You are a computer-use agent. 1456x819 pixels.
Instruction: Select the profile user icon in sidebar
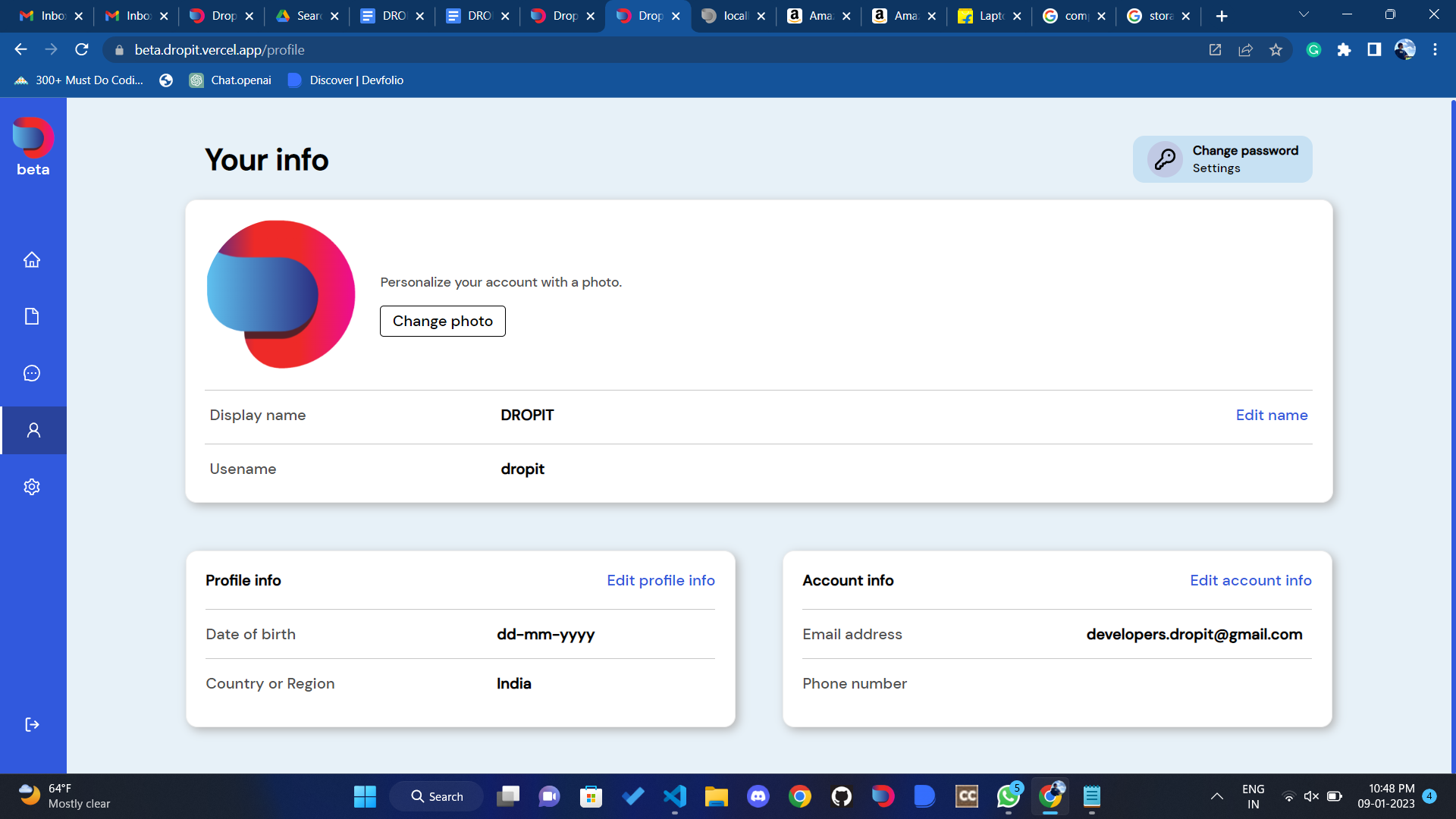(33, 430)
